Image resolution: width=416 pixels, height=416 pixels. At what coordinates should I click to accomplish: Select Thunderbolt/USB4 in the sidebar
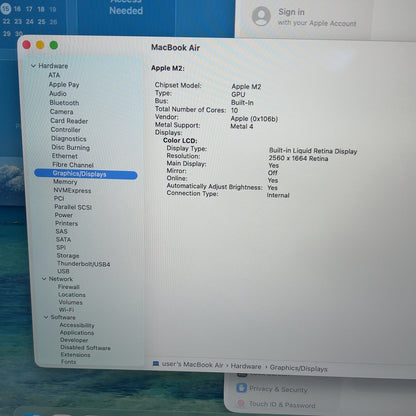(x=84, y=264)
